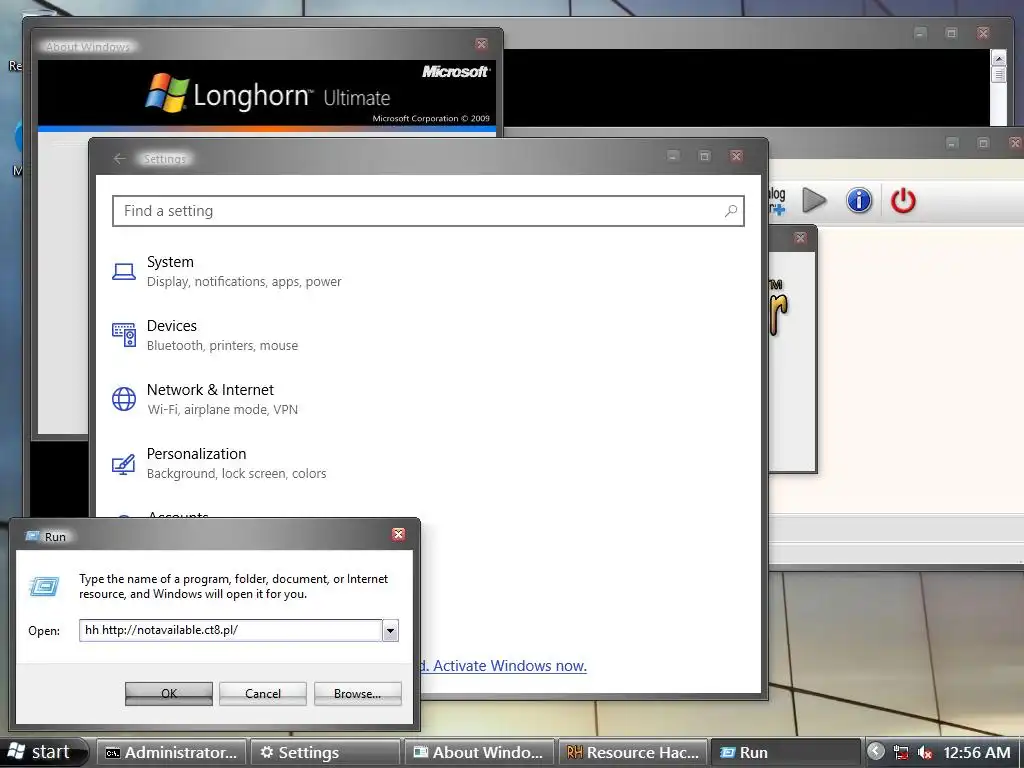Click the Devices keyboard icon in Settings
1024x768 pixels.
(123, 334)
